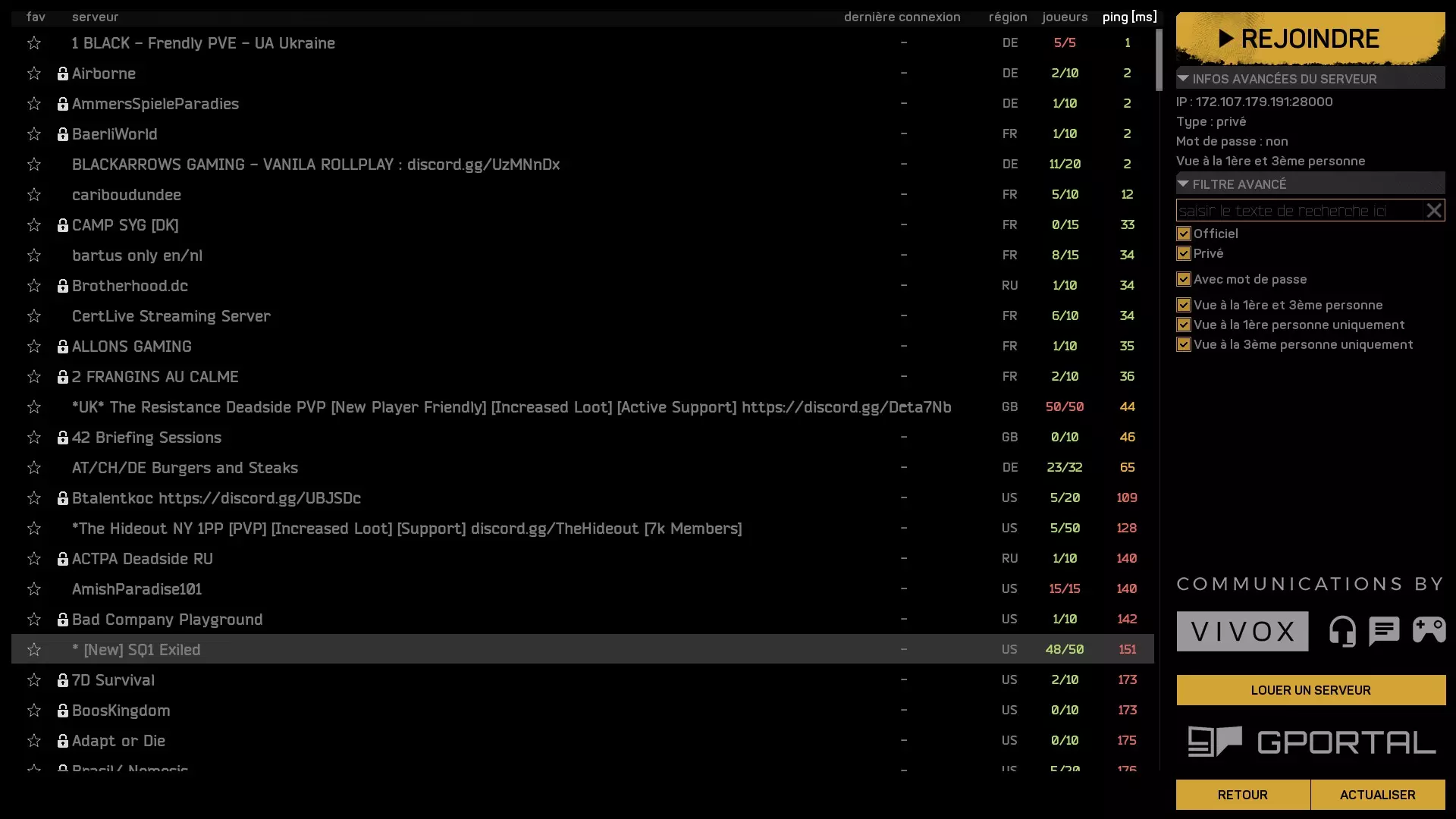Toggle the Privé checkbox
Image resolution: width=1456 pixels, height=819 pixels.
[1184, 253]
